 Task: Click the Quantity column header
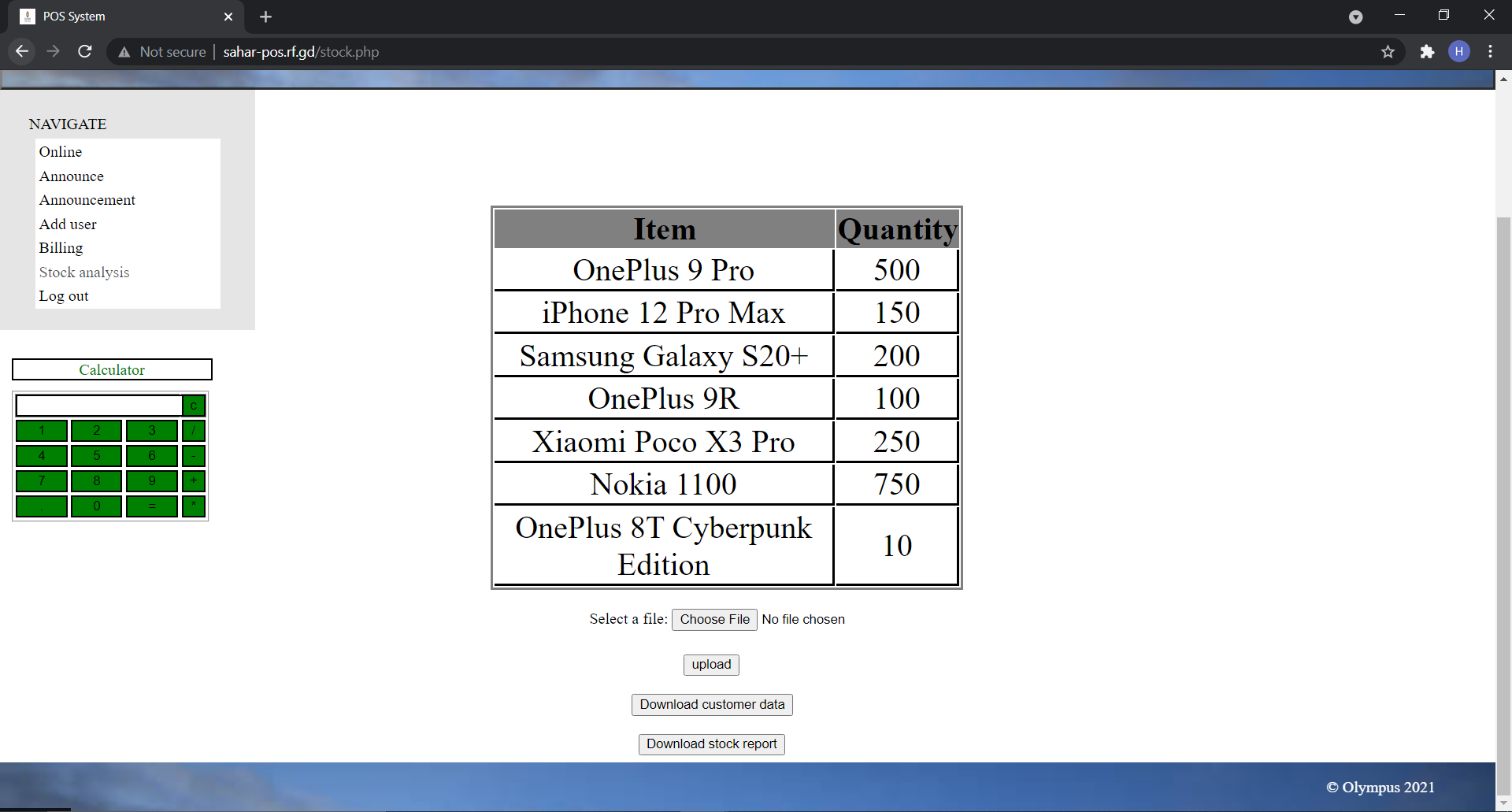coord(897,229)
